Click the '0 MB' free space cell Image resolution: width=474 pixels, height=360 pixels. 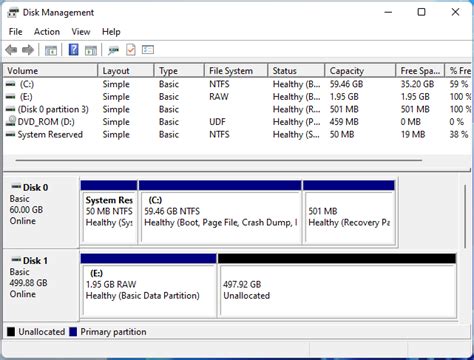(x=411, y=122)
